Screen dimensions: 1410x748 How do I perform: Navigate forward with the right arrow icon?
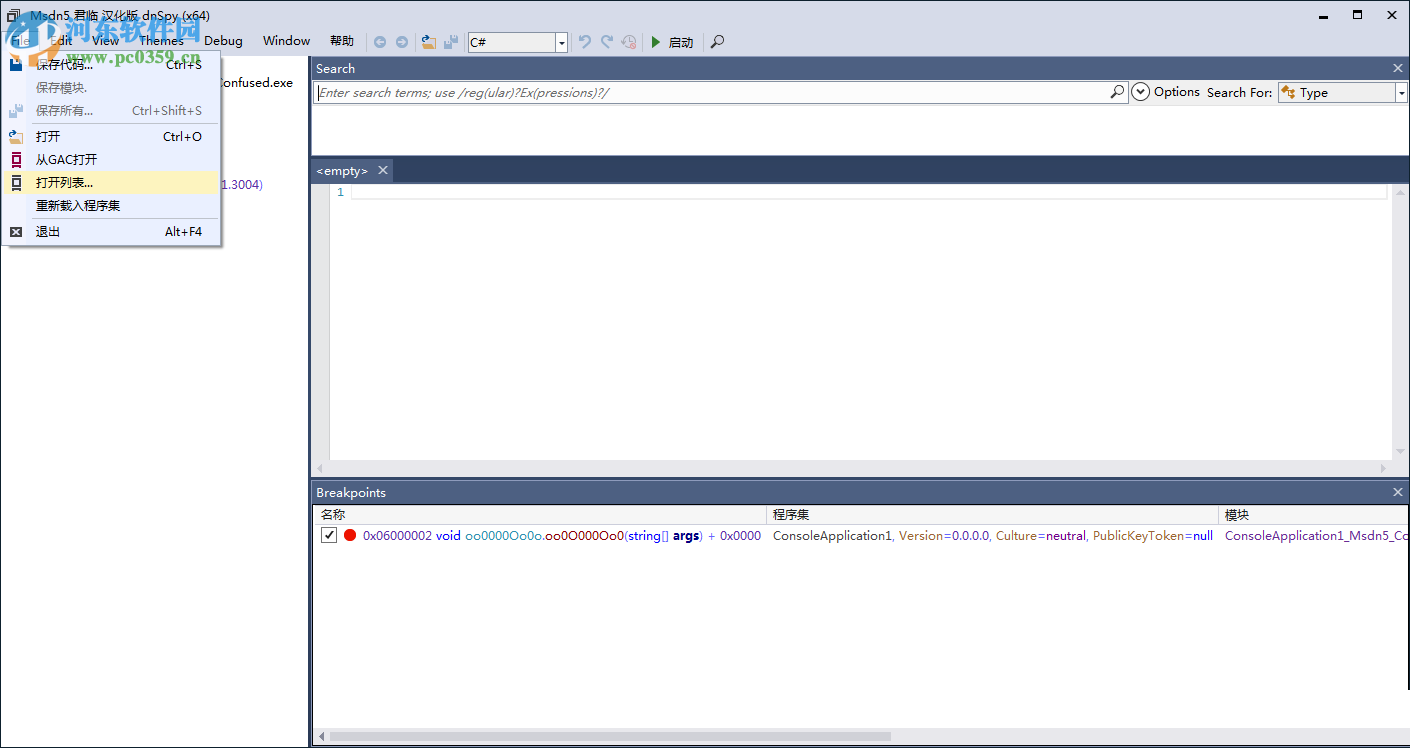coord(402,42)
